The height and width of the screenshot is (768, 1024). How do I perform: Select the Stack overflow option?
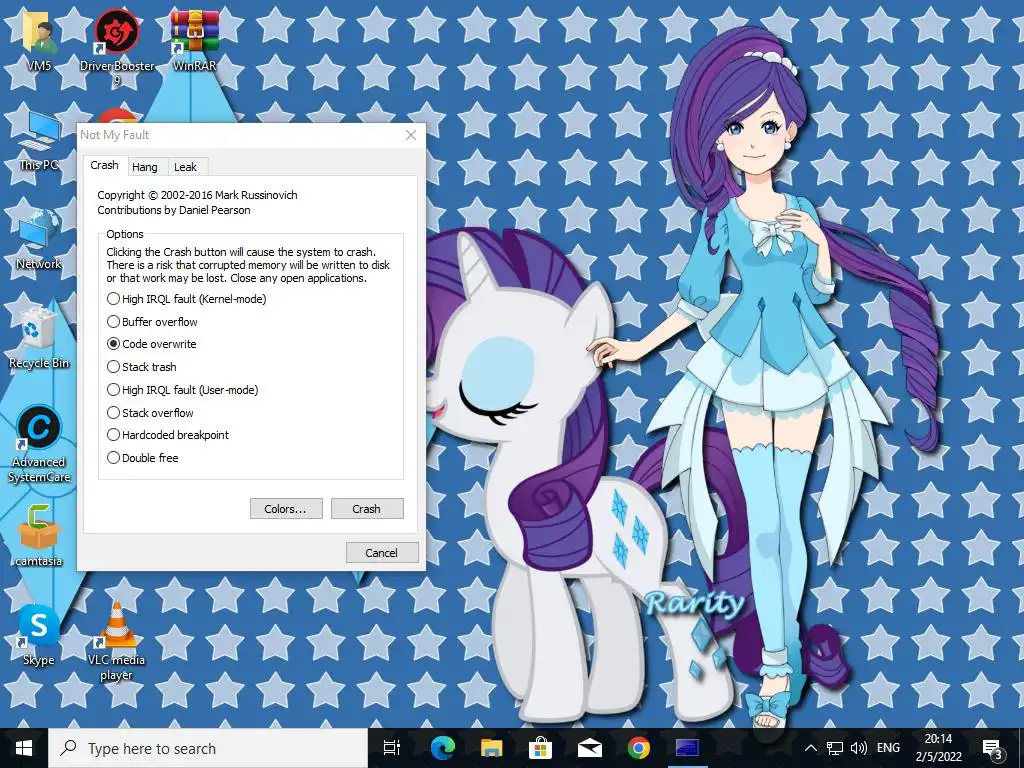click(x=150, y=413)
